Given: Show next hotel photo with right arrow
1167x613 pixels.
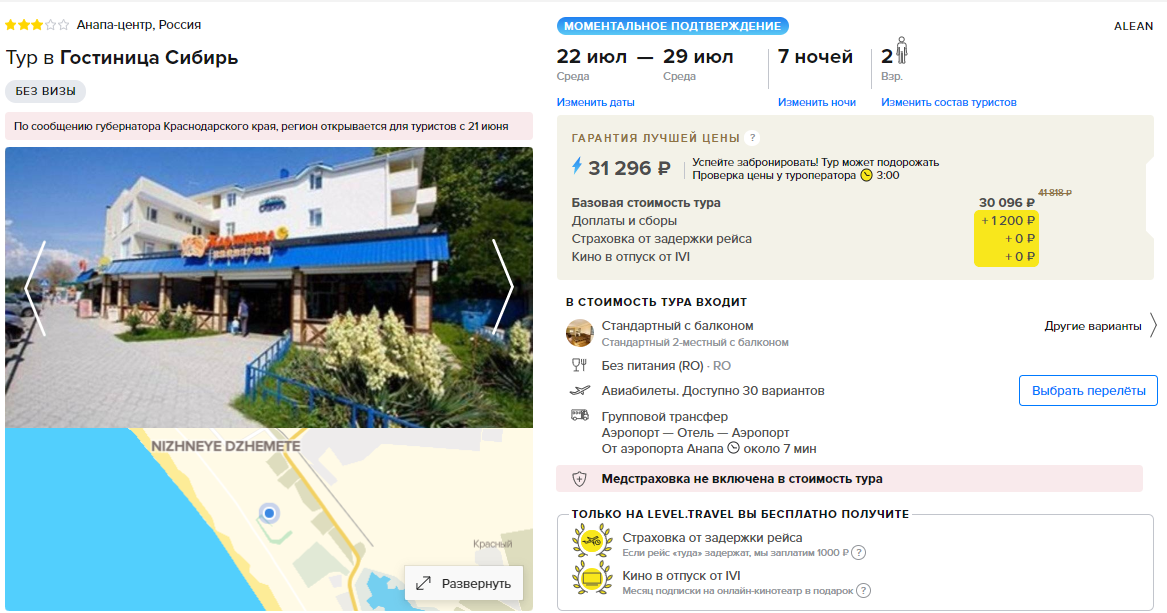Looking at the screenshot, I should (x=504, y=286).
